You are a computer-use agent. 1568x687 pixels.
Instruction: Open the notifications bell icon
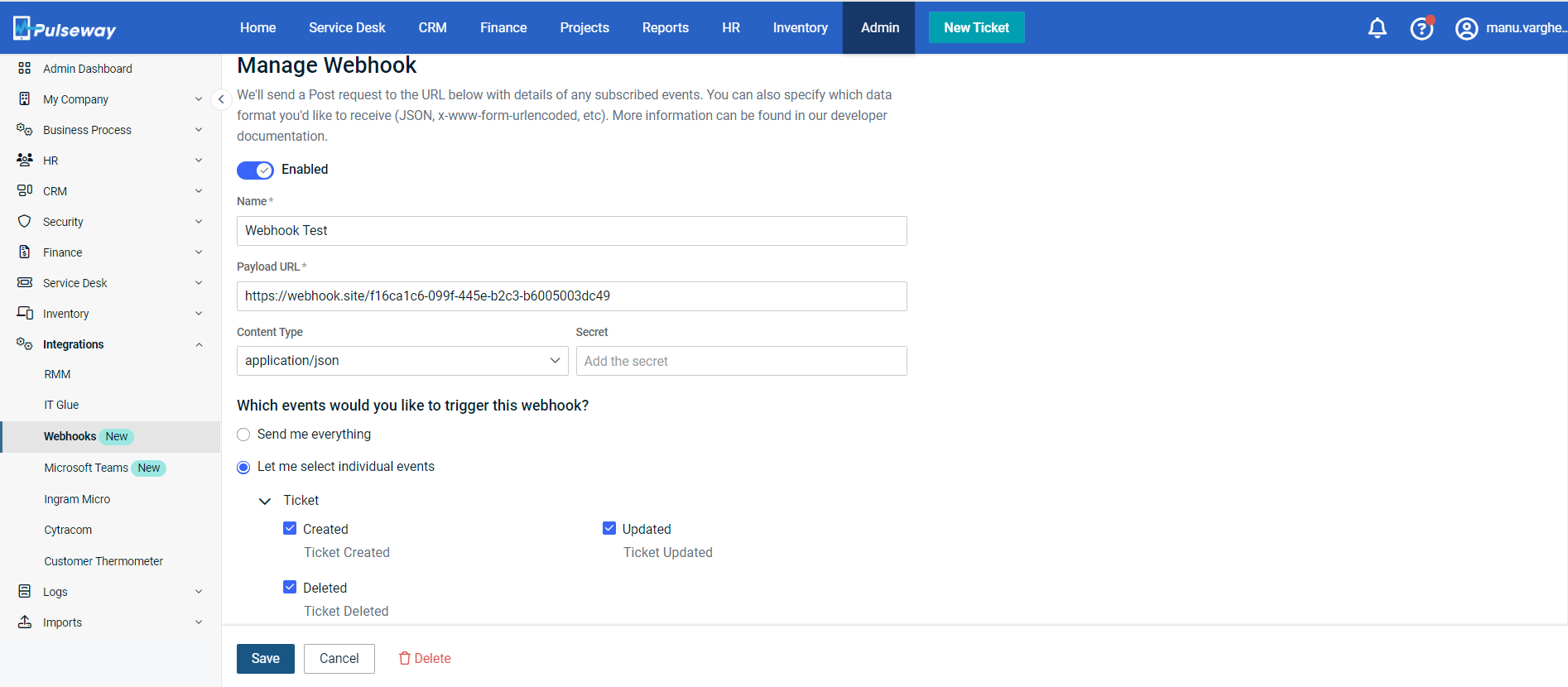pyautogui.click(x=1377, y=28)
